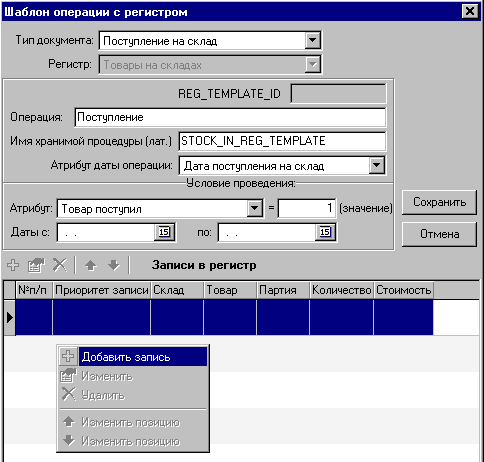The height and width of the screenshot is (462, 484).
Task: Click the 'Количество' column header
Action: click(x=342, y=290)
